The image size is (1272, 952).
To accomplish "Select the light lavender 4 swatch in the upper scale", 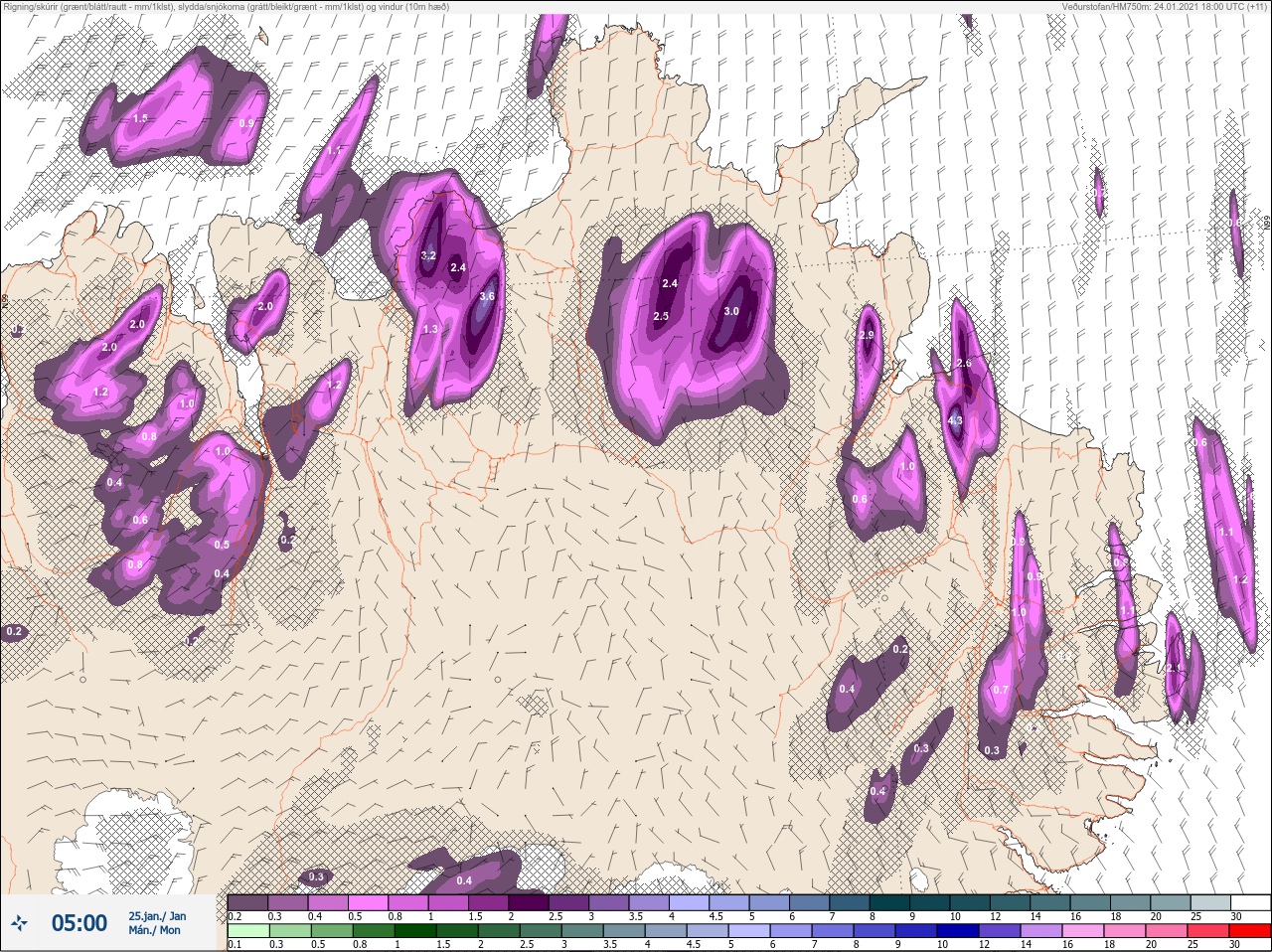I will click(691, 902).
